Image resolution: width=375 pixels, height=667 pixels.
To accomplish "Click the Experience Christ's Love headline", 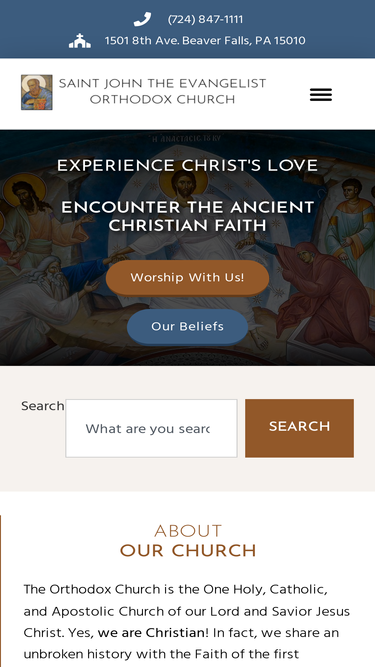I will tap(188, 165).
